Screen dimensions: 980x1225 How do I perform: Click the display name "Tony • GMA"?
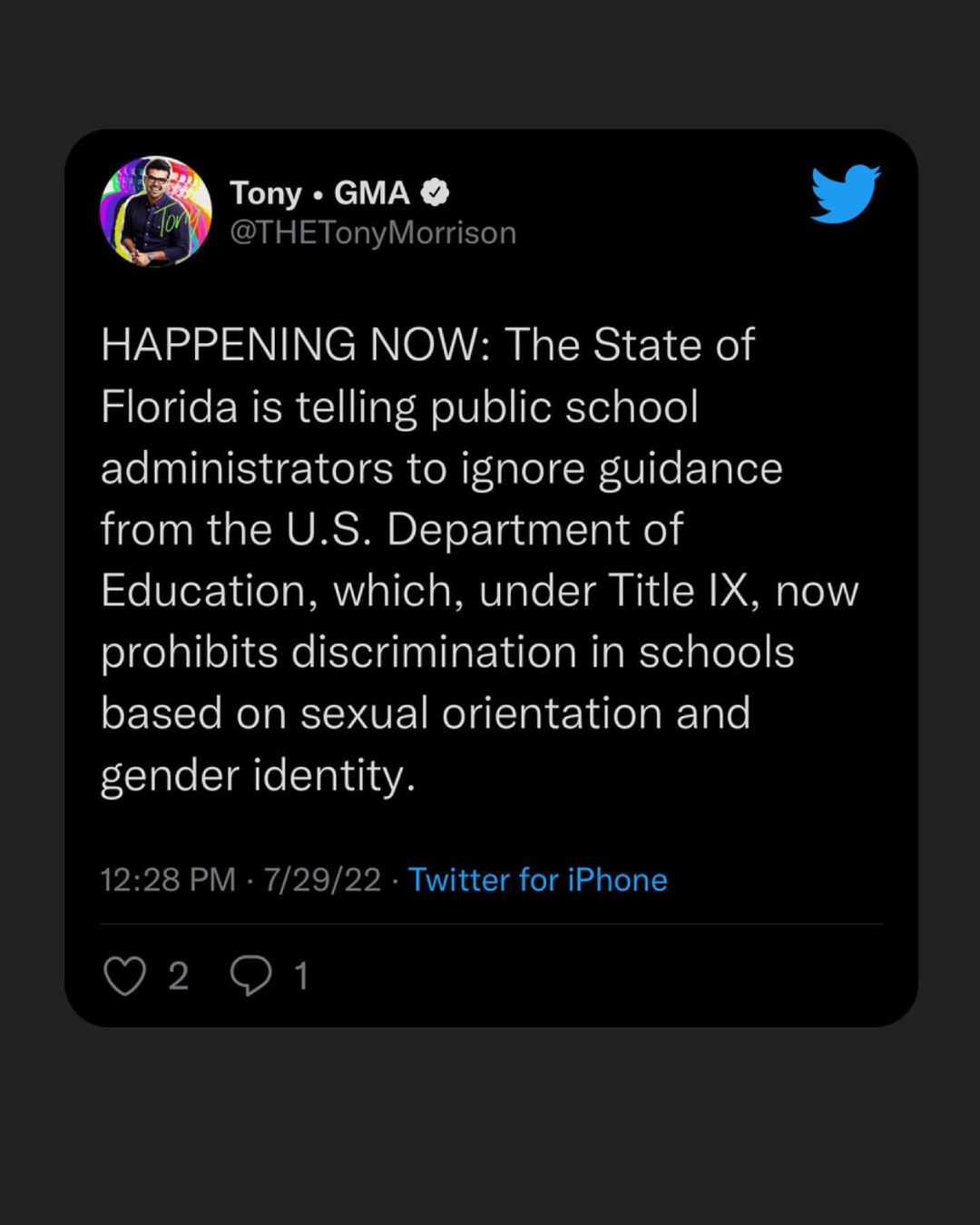(x=319, y=192)
